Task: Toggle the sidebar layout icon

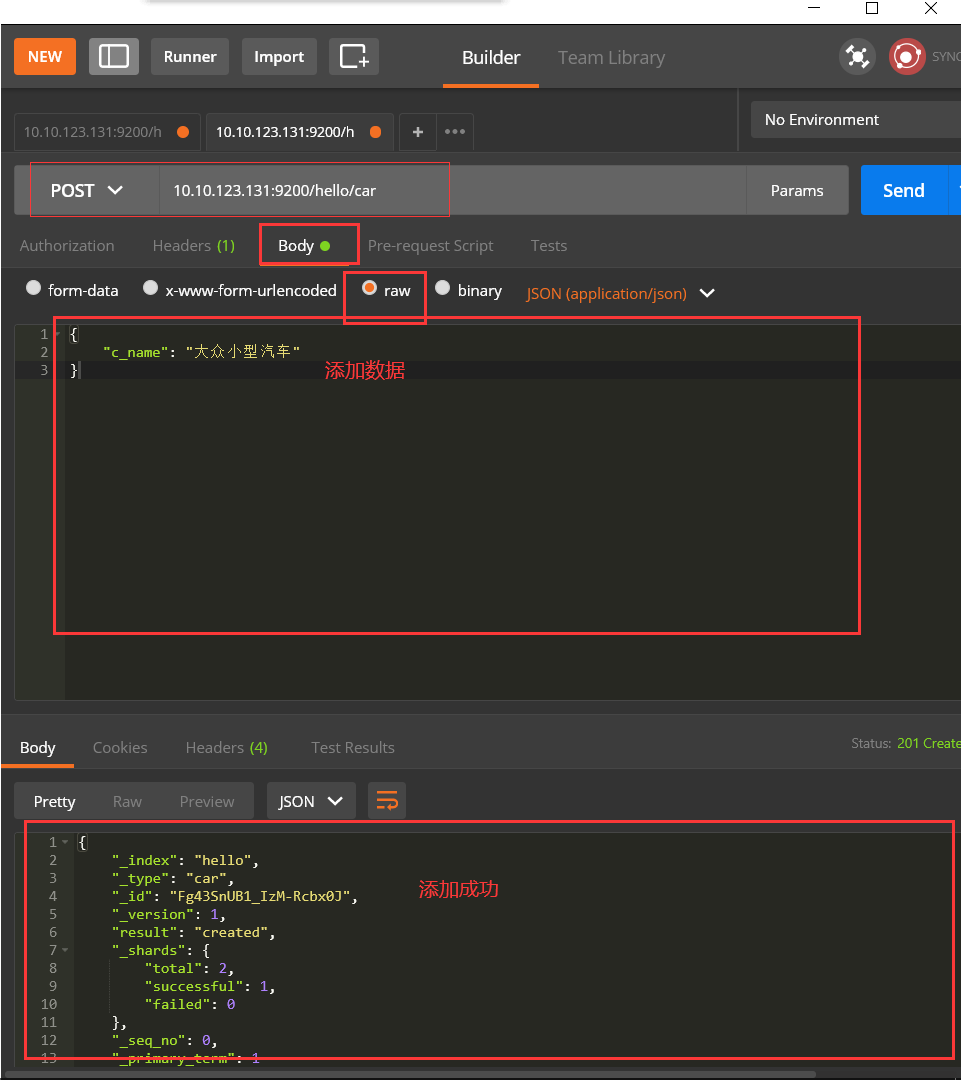Action: [114, 56]
